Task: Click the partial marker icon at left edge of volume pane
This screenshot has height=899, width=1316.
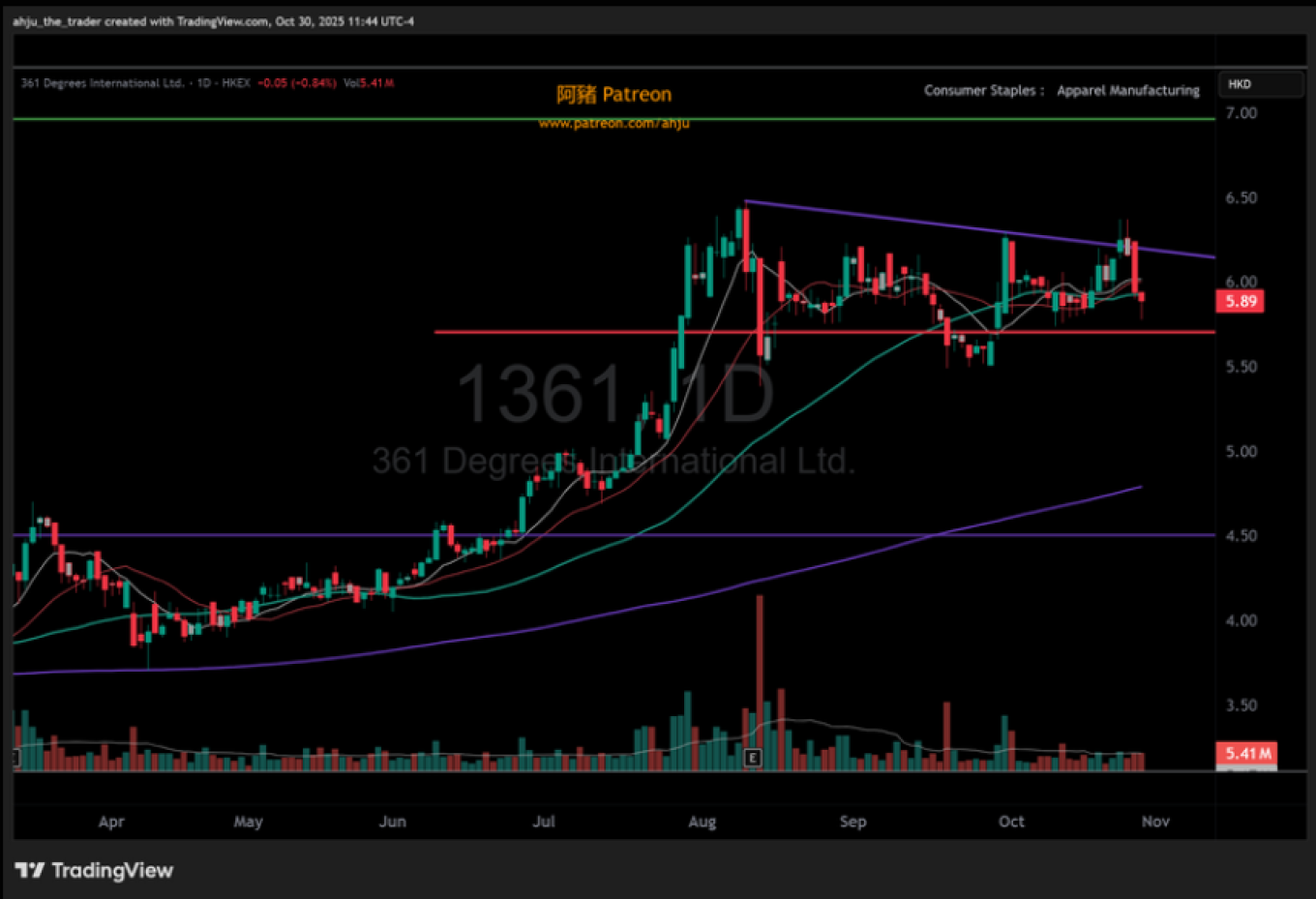Action: pyautogui.click(x=16, y=758)
